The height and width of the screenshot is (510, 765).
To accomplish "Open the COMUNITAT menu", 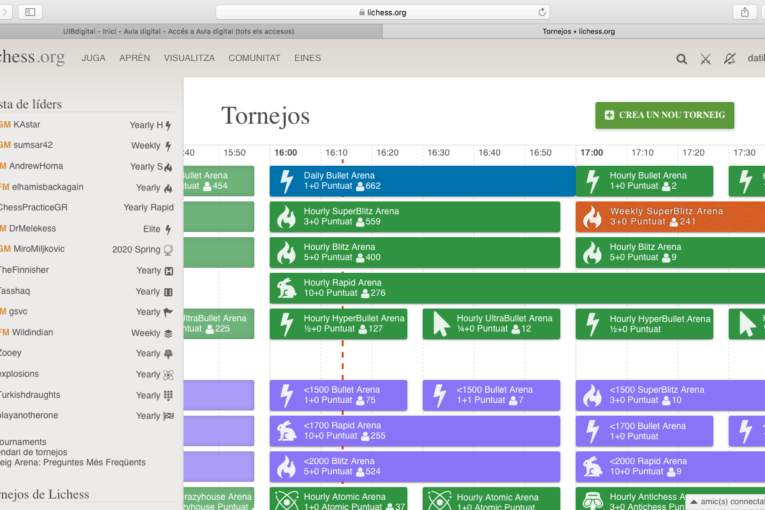I will [x=254, y=58].
